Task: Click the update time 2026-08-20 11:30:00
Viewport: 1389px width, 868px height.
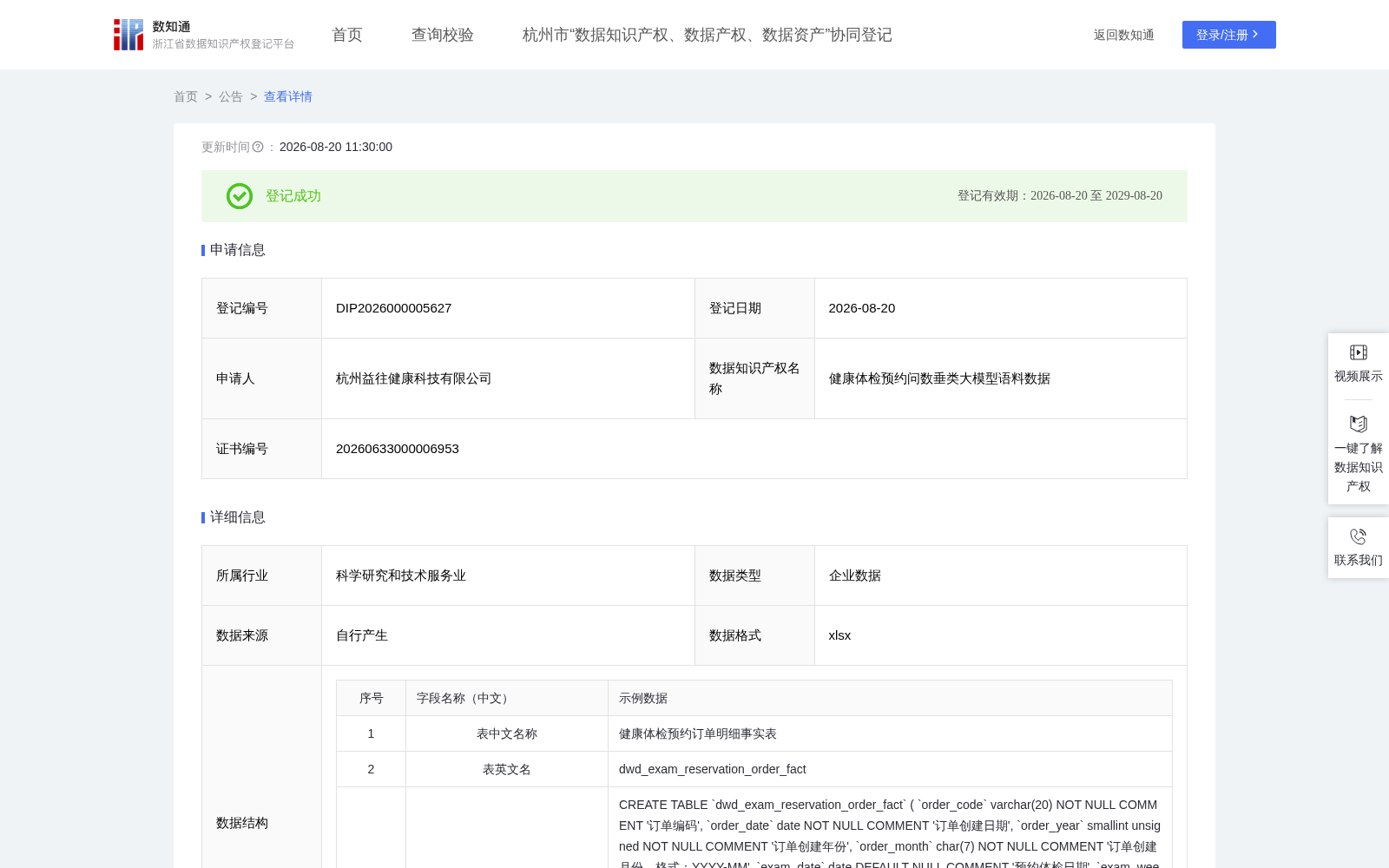Action: coord(336,147)
